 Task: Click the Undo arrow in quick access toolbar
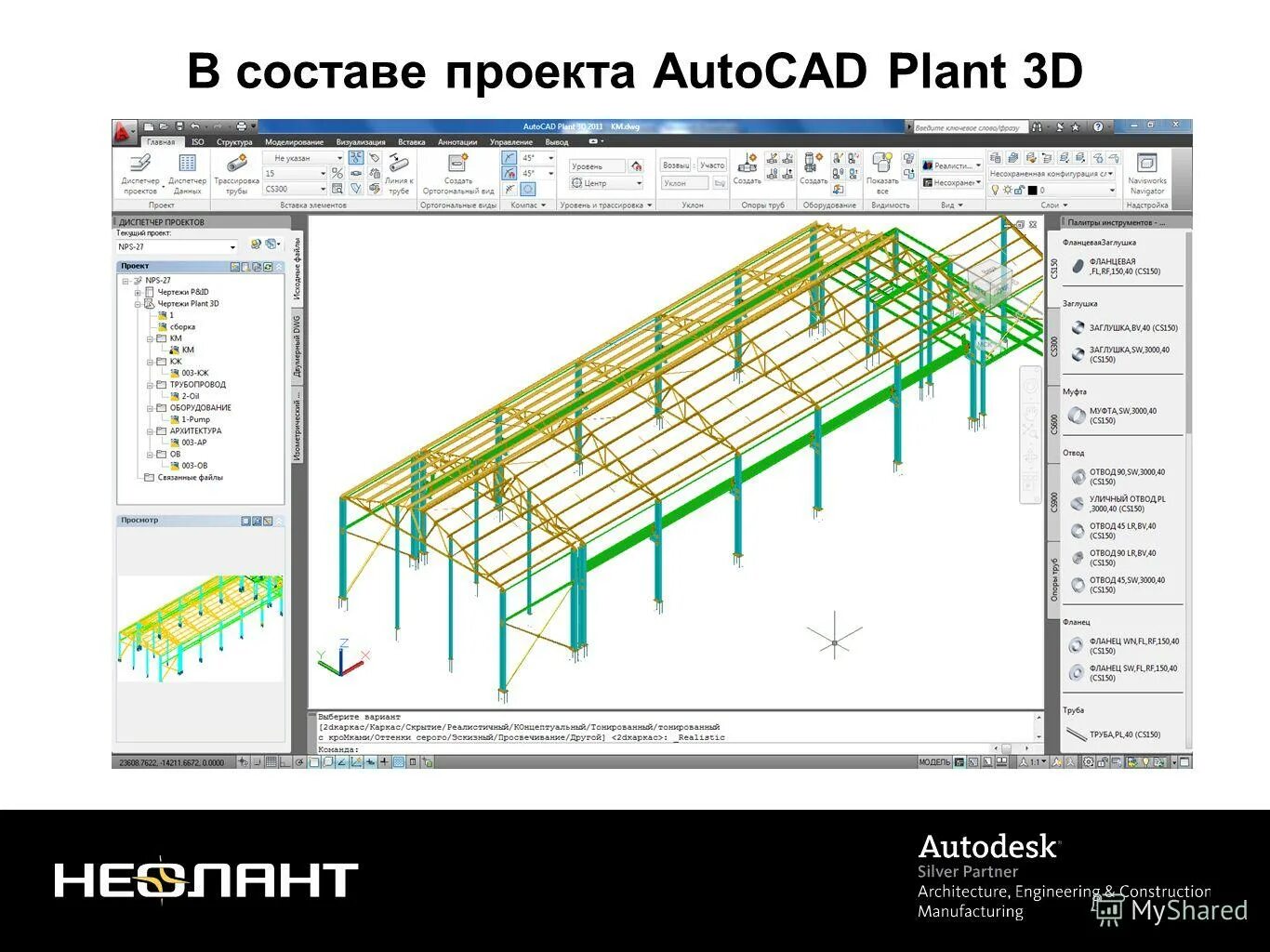tap(194, 126)
